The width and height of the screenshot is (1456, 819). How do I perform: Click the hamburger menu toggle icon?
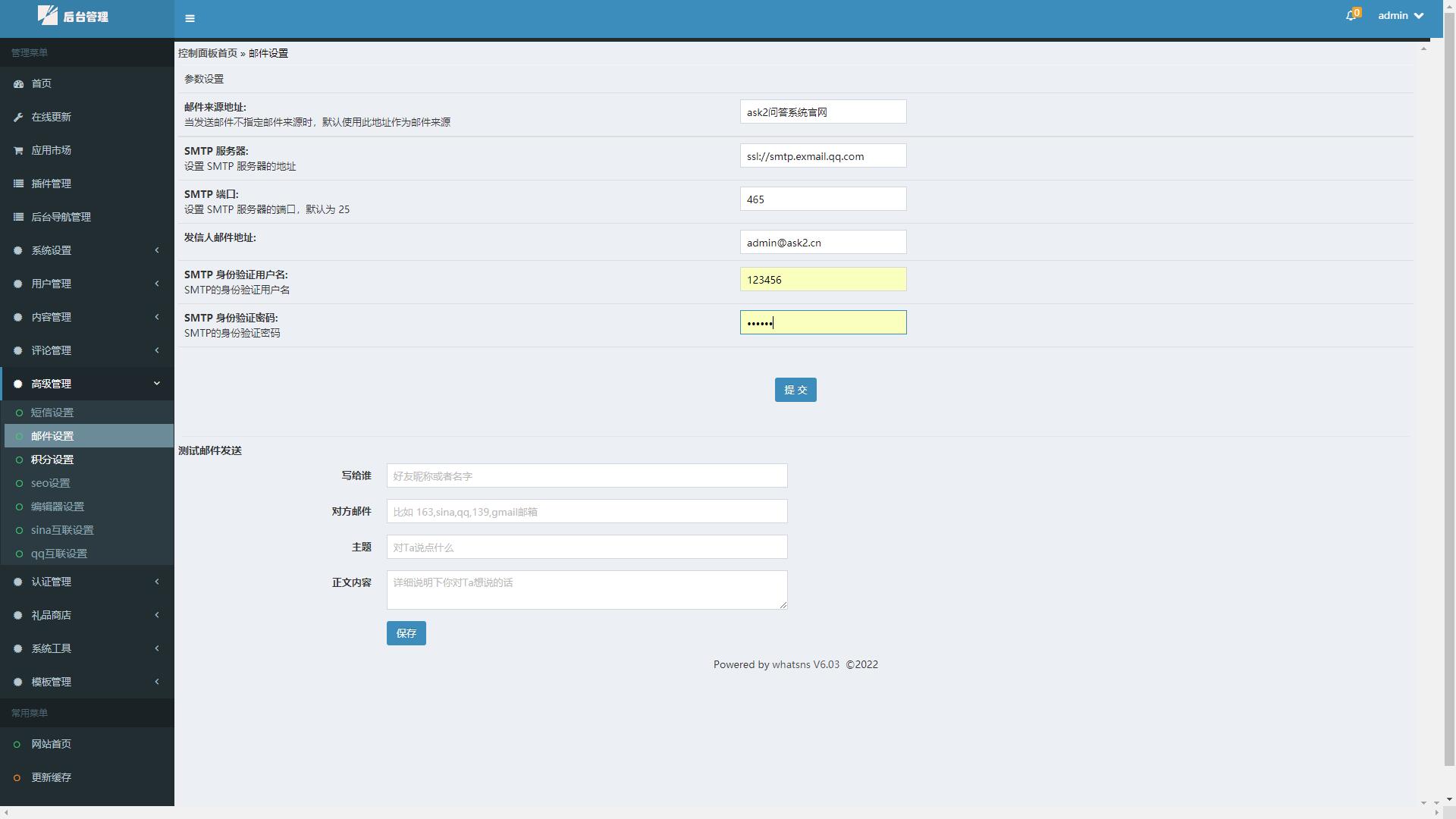pos(190,18)
